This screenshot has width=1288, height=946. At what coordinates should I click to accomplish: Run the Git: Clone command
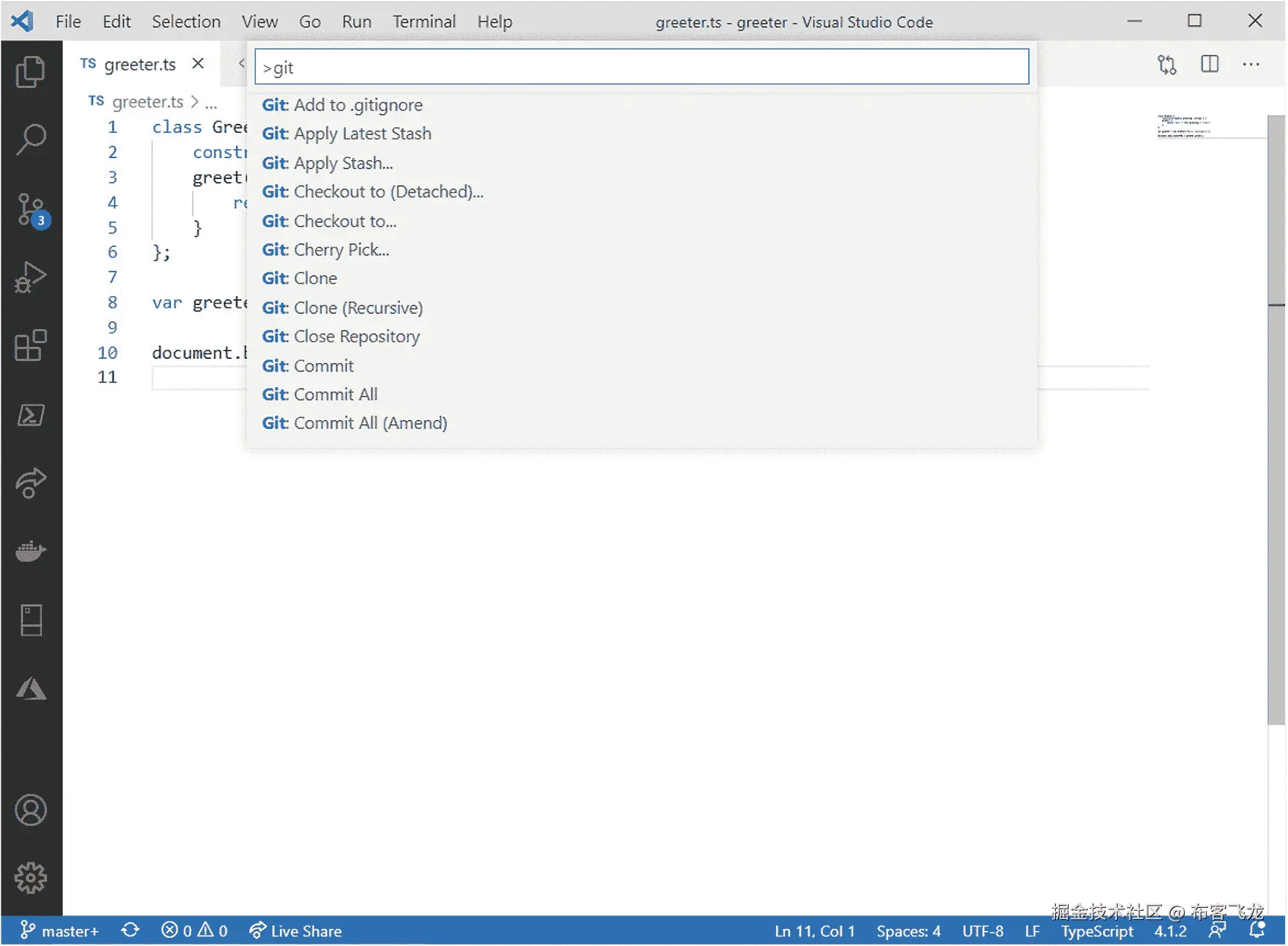coord(642,278)
